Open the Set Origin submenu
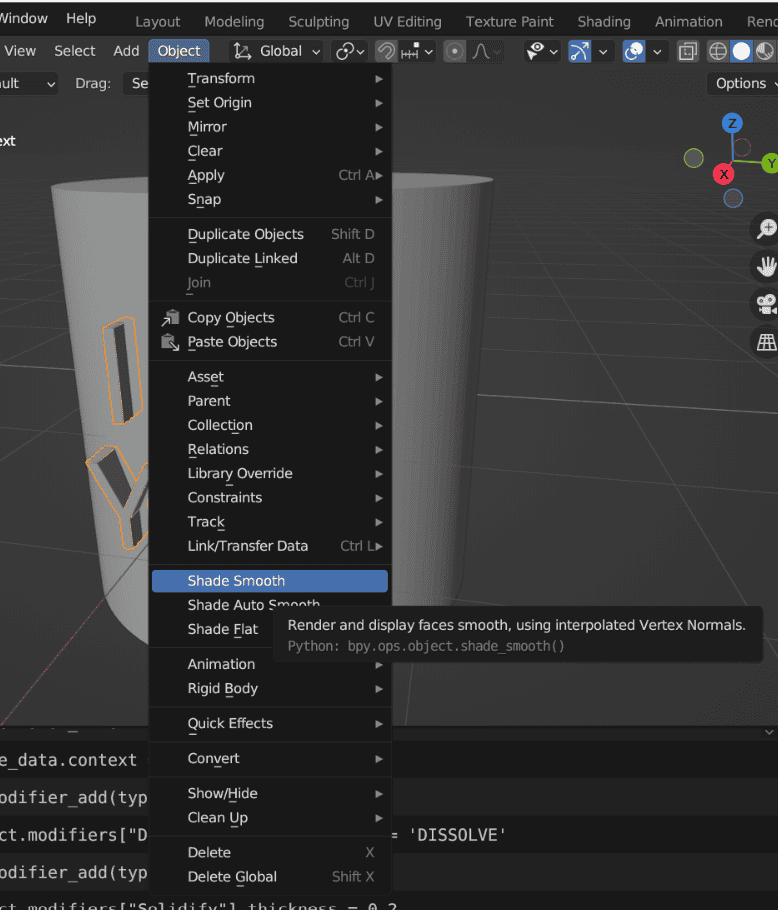778x910 pixels. [270, 103]
